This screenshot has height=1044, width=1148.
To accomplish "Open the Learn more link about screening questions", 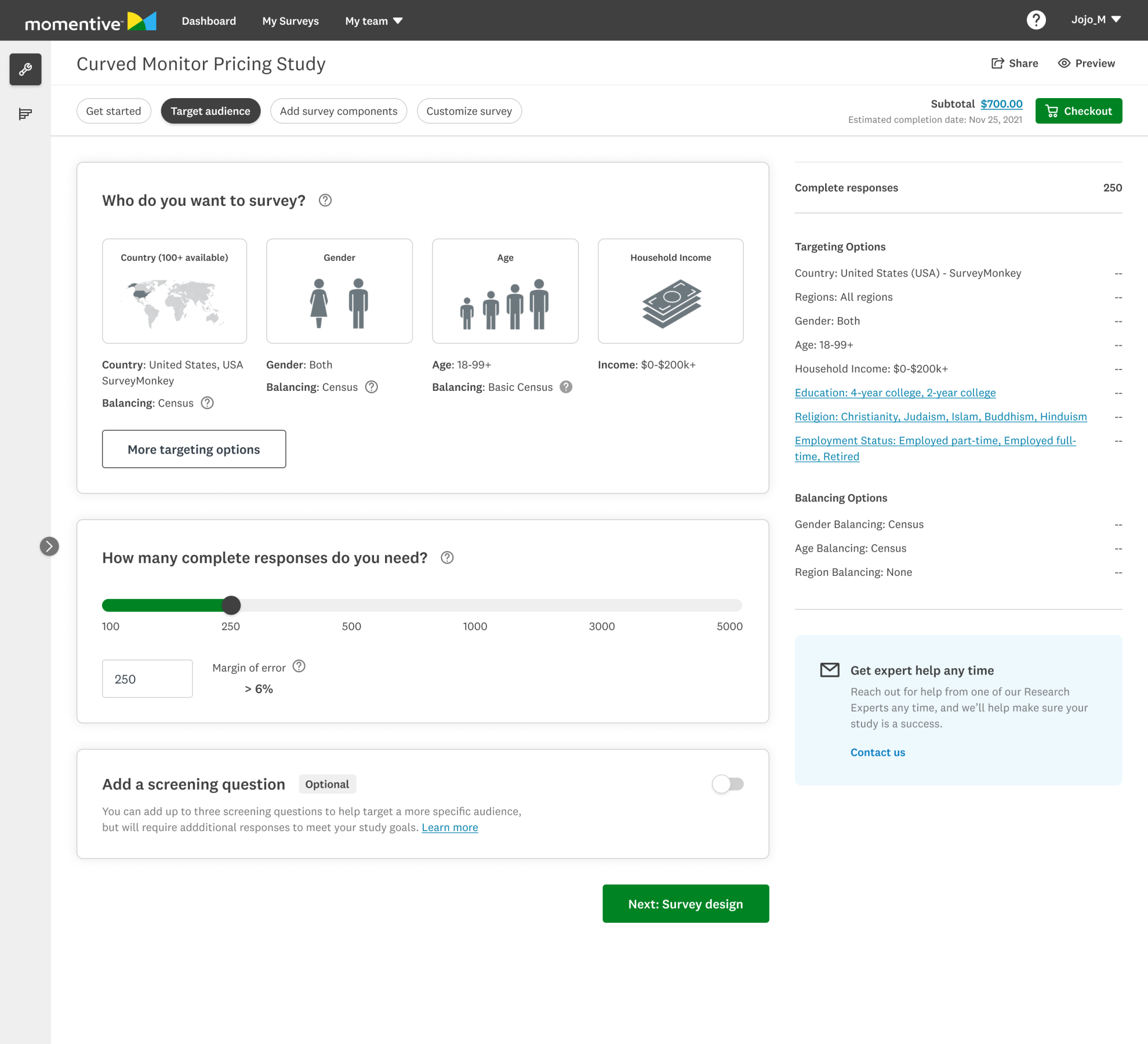I will (x=450, y=827).
